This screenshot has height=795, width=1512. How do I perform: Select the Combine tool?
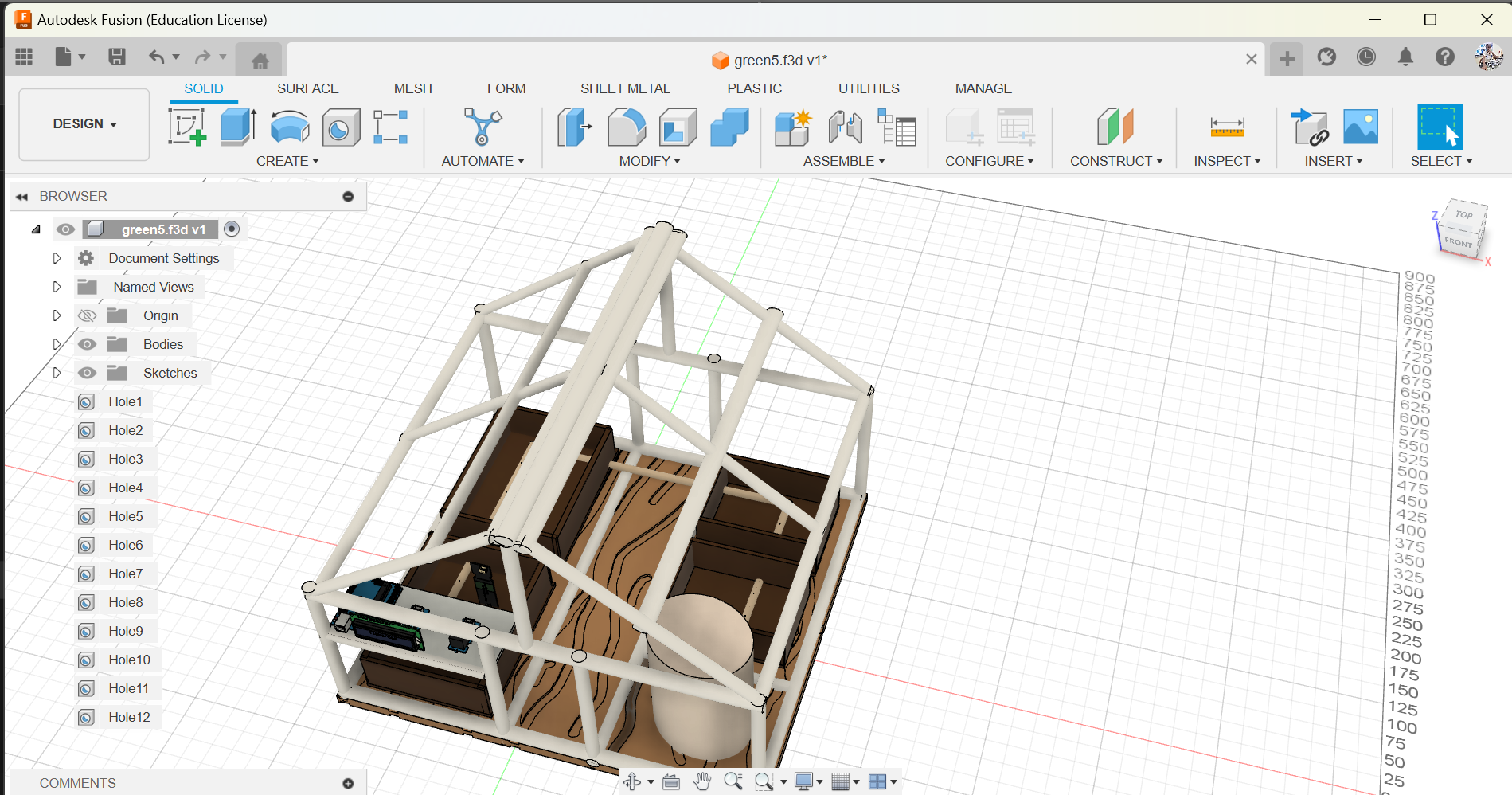(729, 127)
